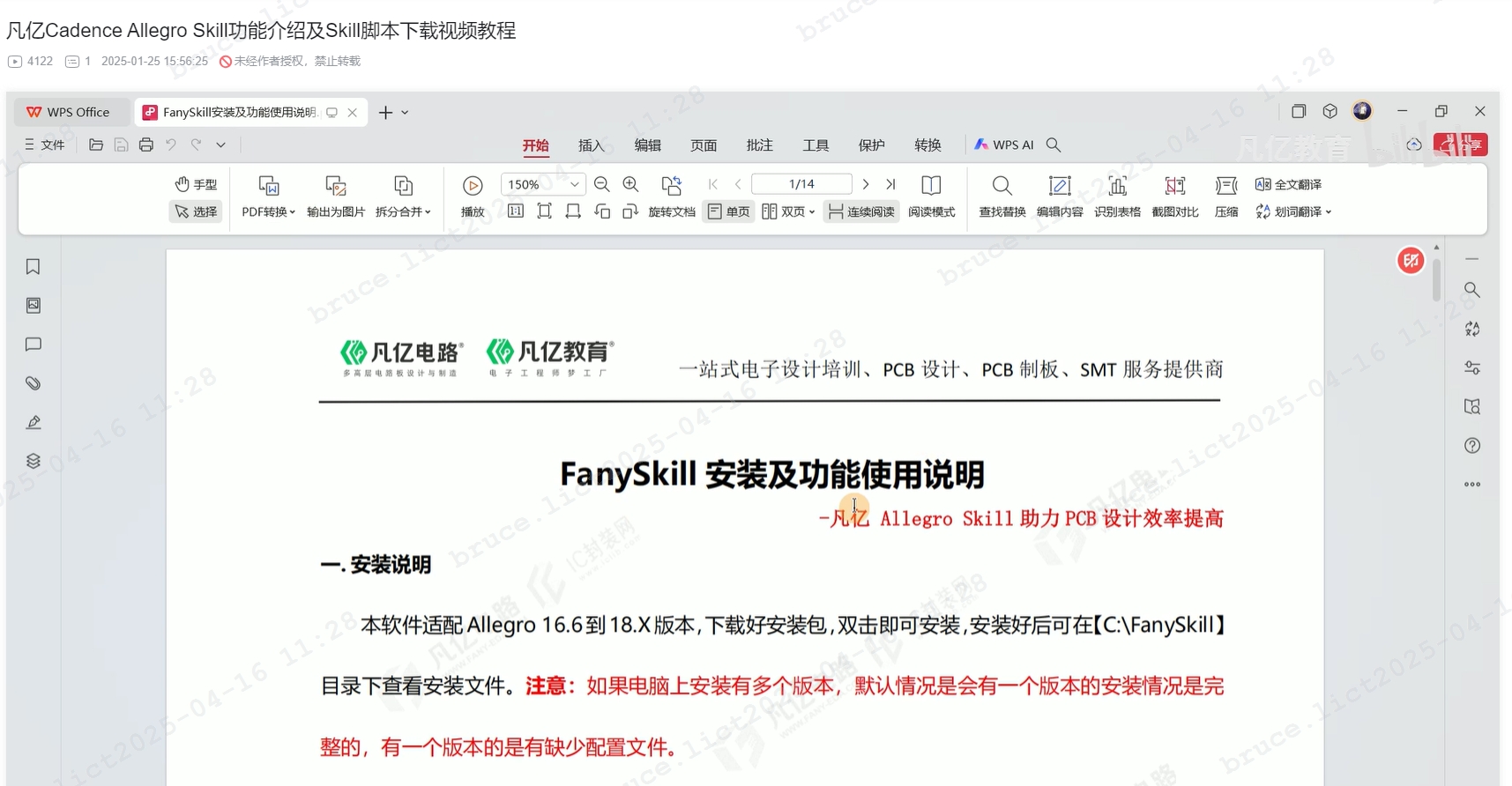1512x786 pixels.
Task: Click 压缩 compress
Action: tap(1226, 196)
